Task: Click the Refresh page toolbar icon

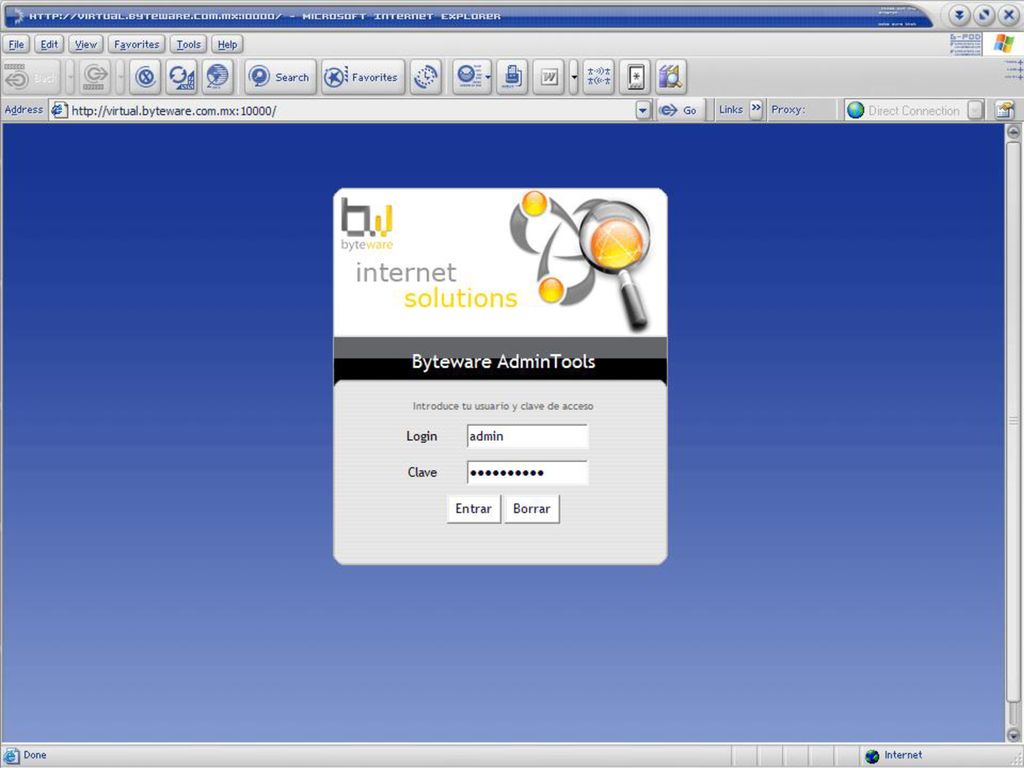Action: pos(181,77)
